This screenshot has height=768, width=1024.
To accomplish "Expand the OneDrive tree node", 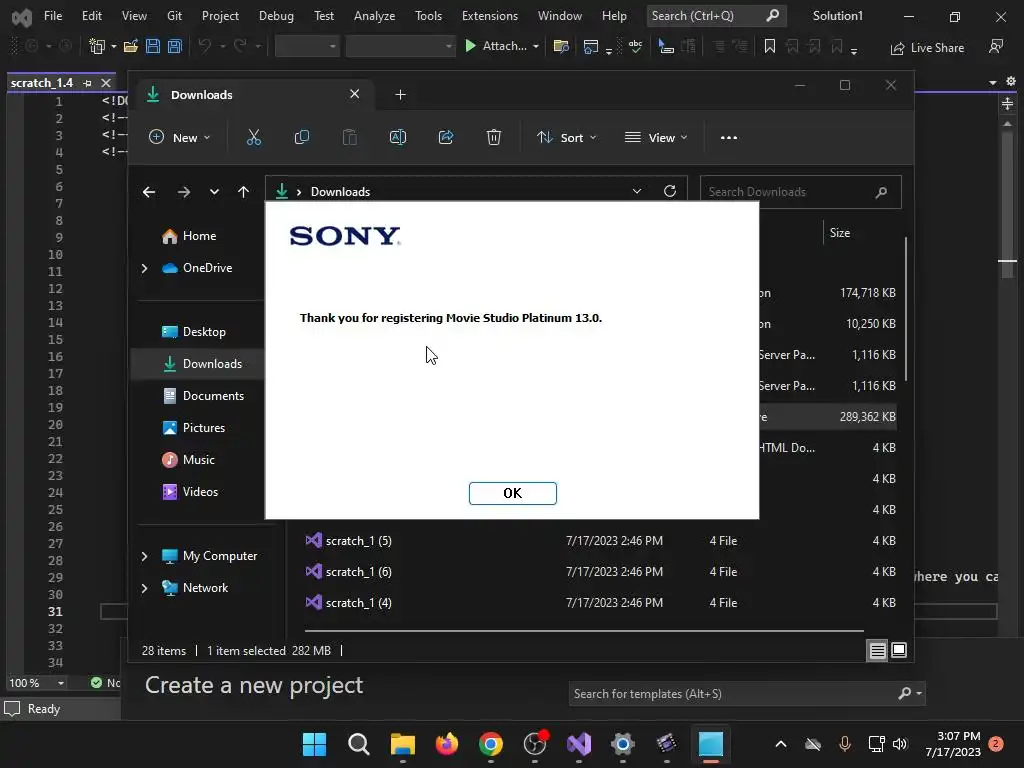I will pos(144,268).
